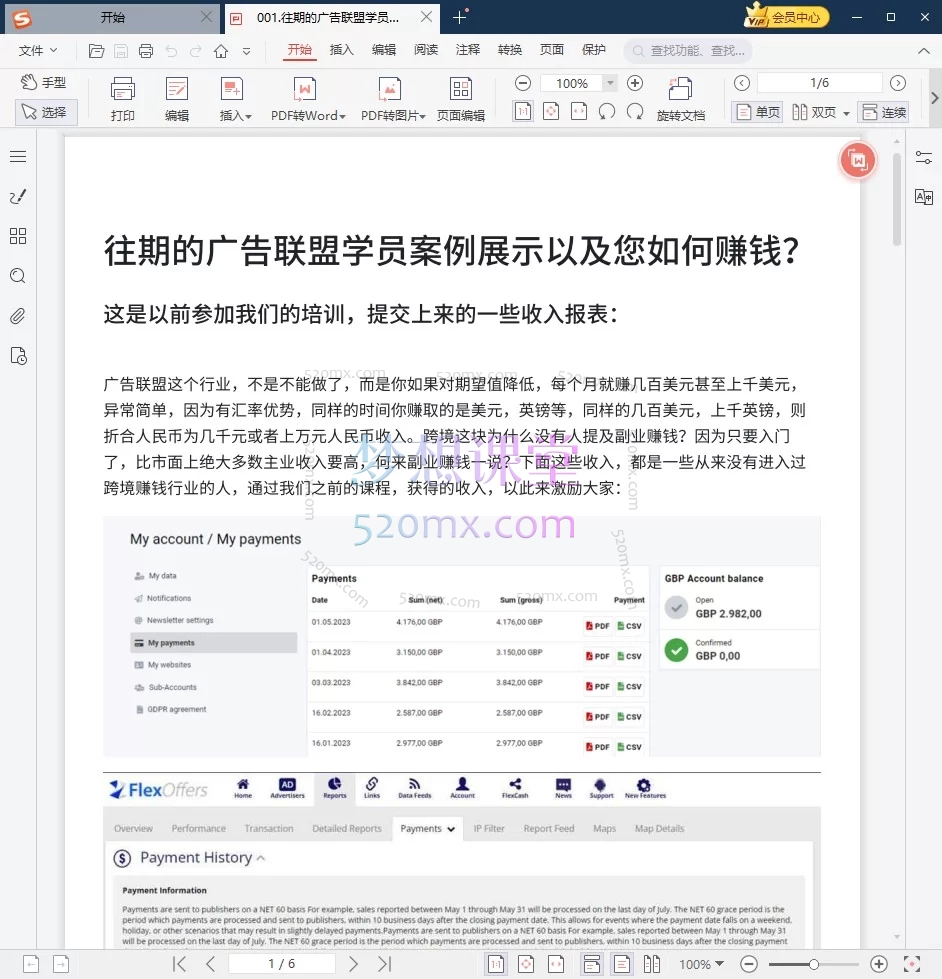
Task: Switch to the 注释 ribbon tab
Action: [468, 49]
